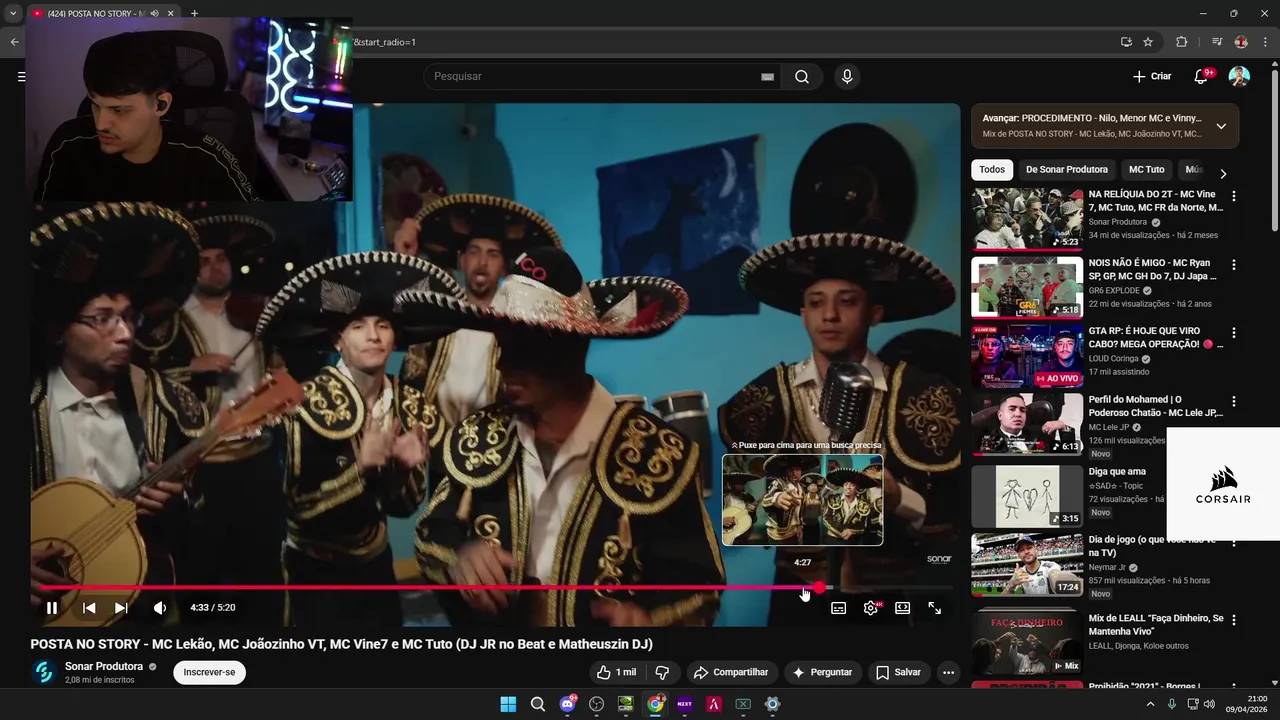Click the Pergunta button
Screen dimensions: 1280x720
(x=822, y=673)
